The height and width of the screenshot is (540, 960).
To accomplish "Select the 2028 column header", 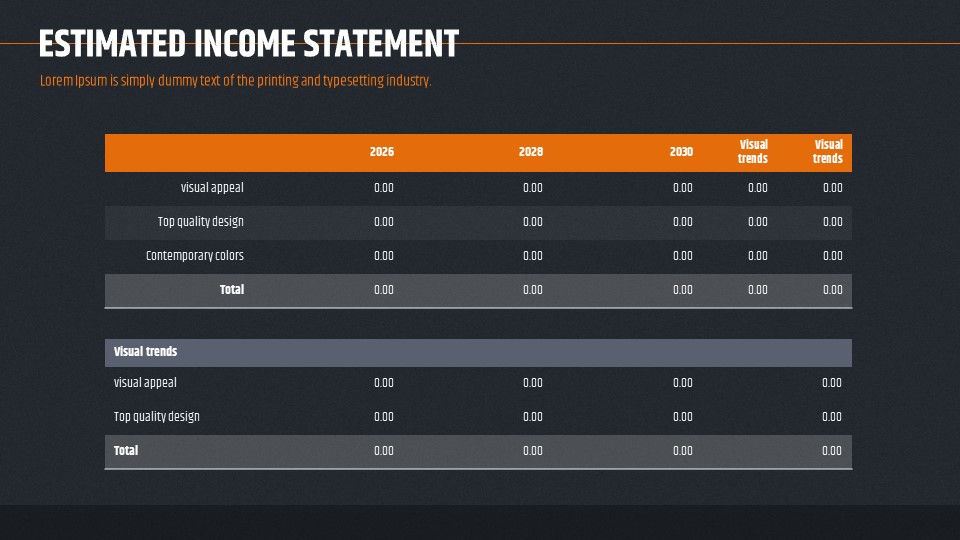I will pos(531,152).
